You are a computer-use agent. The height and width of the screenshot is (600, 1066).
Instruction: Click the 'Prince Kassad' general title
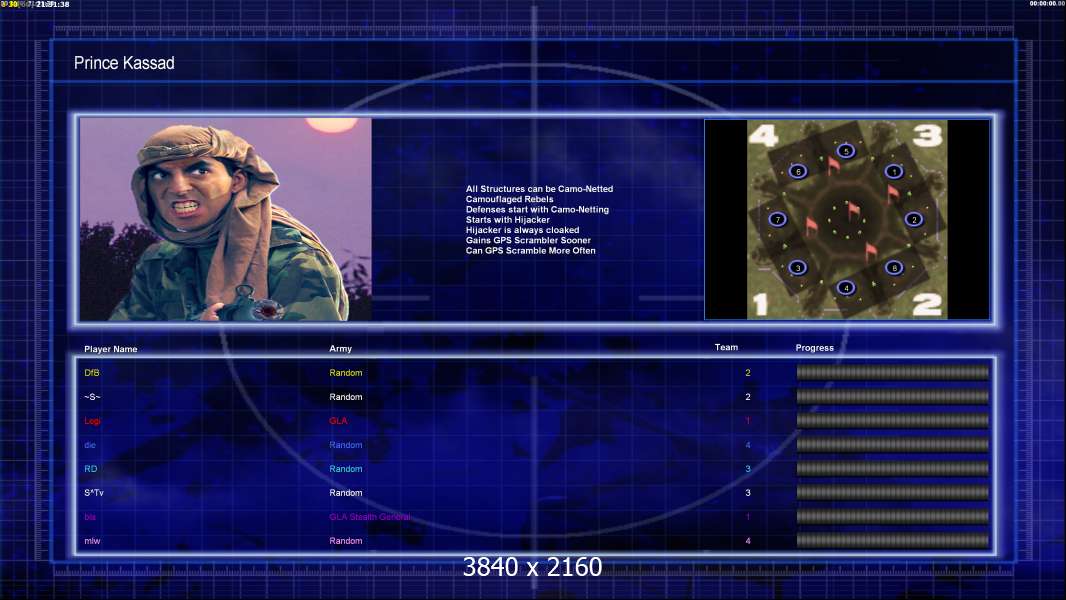tap(124, 63)
